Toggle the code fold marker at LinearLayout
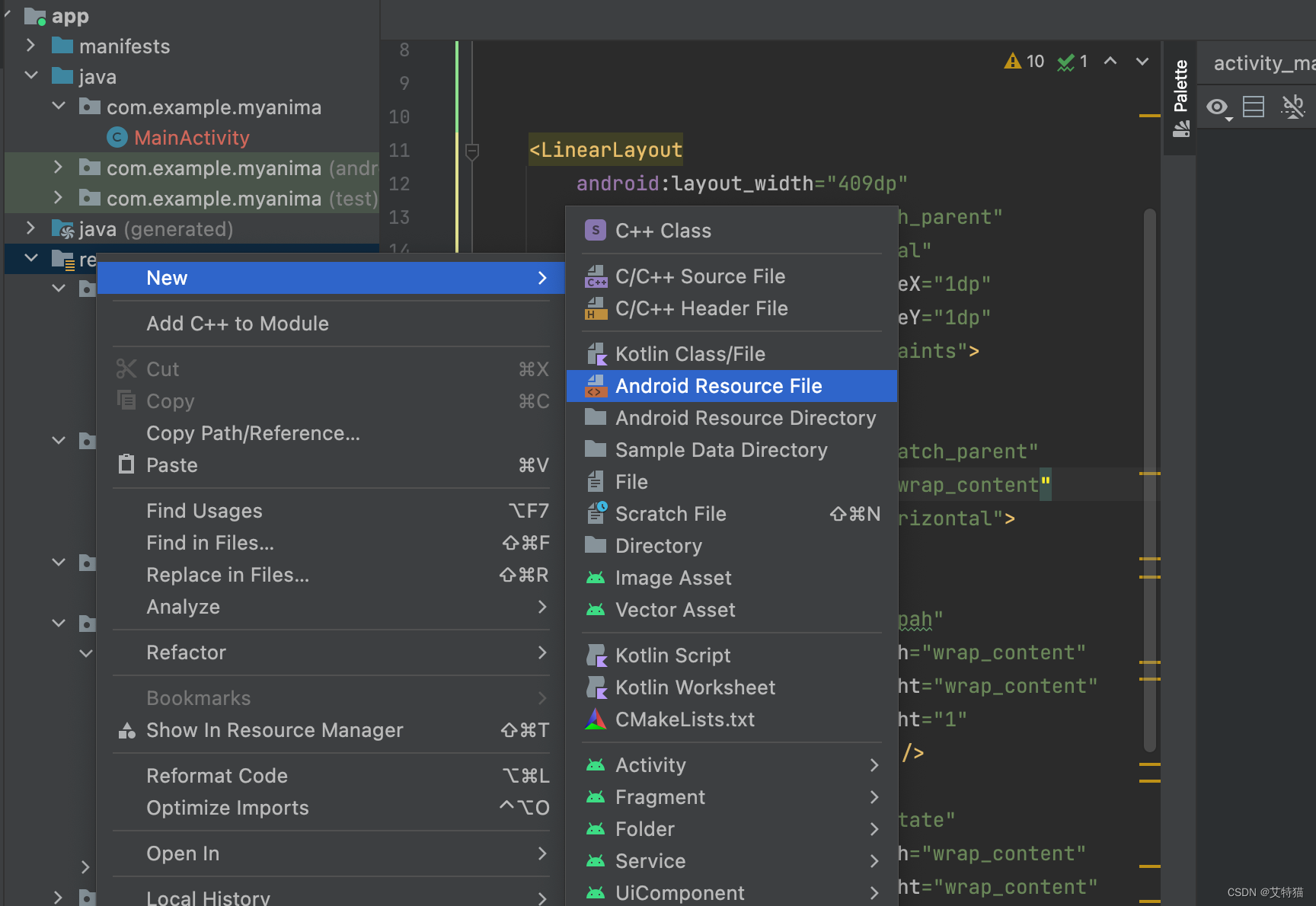The image size is (1316, 906). coord(472,152)
